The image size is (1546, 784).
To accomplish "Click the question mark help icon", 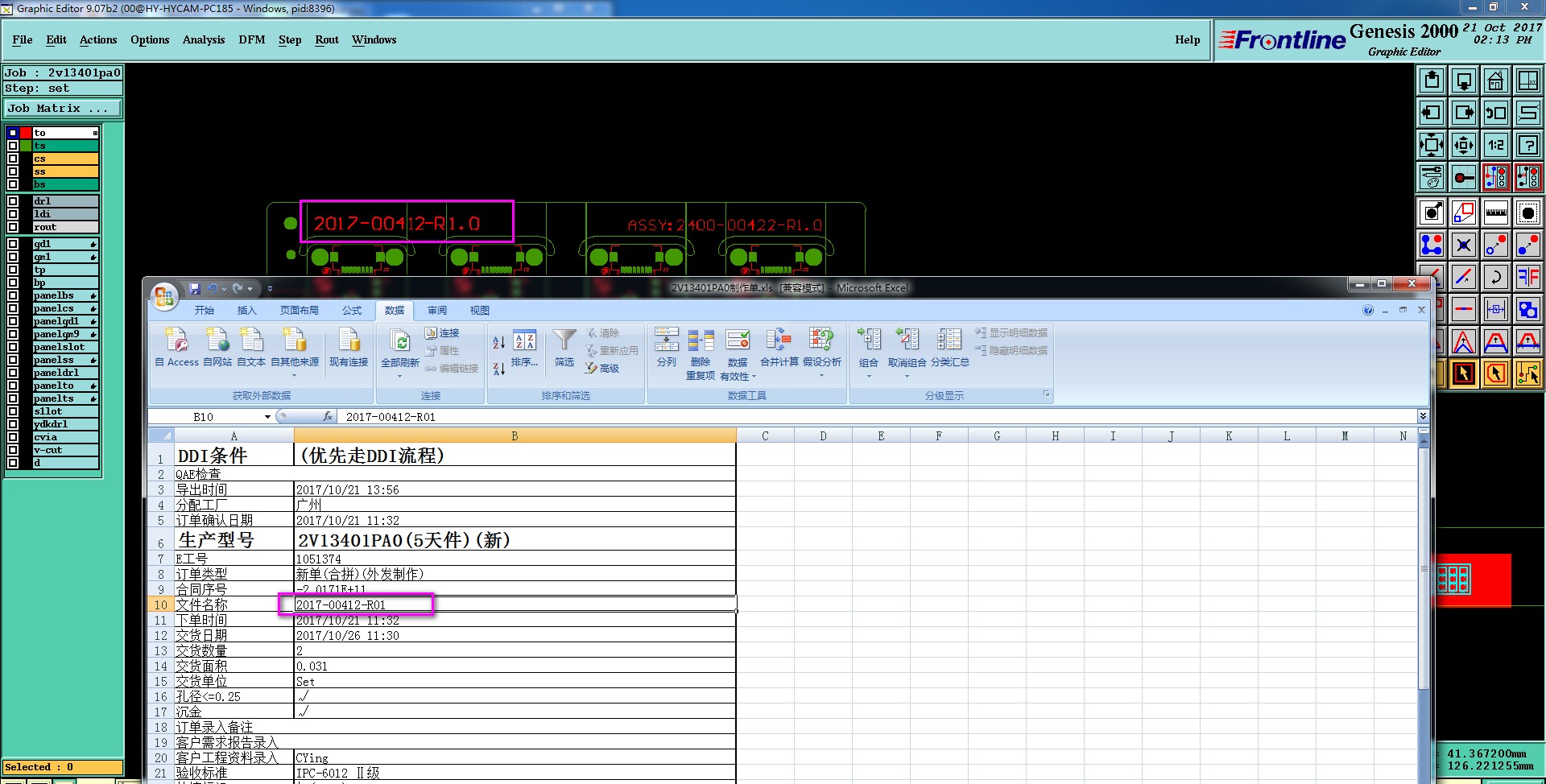I will 1528,145.
